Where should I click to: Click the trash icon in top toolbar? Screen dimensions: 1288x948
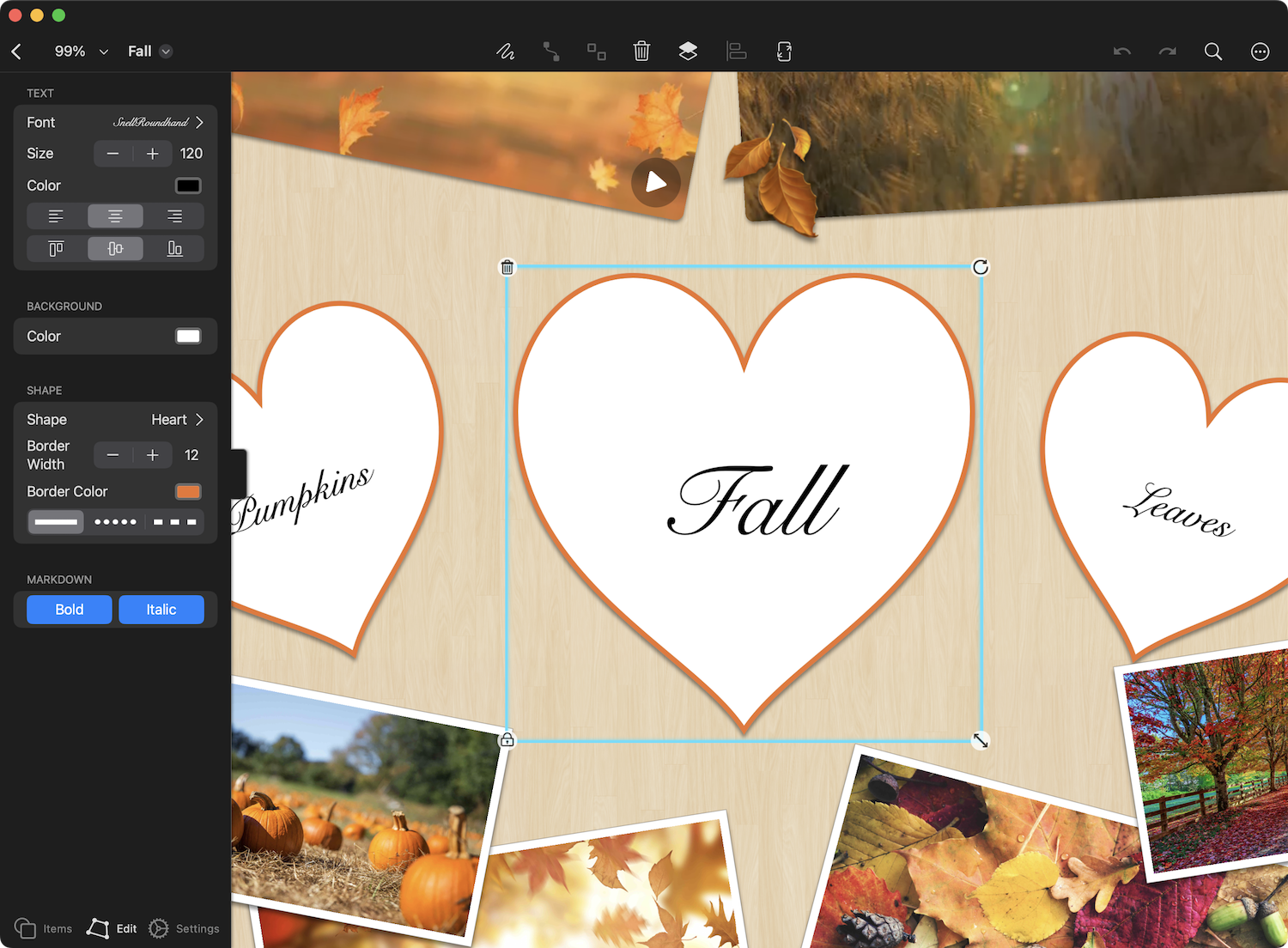(x=641, y=52)
